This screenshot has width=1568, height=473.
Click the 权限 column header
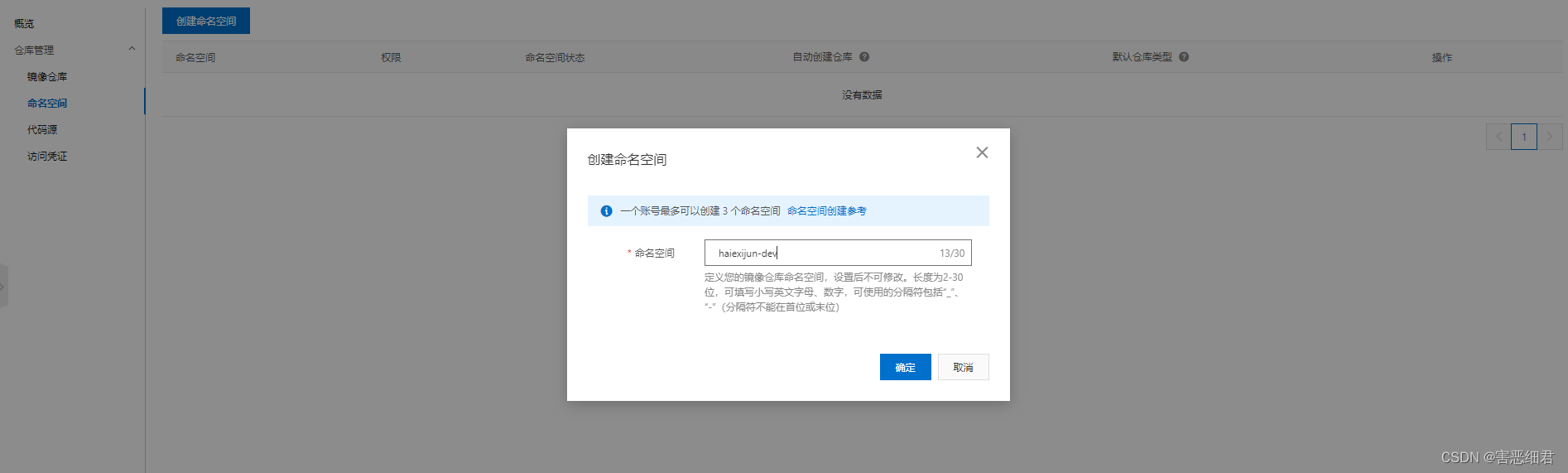391,57
